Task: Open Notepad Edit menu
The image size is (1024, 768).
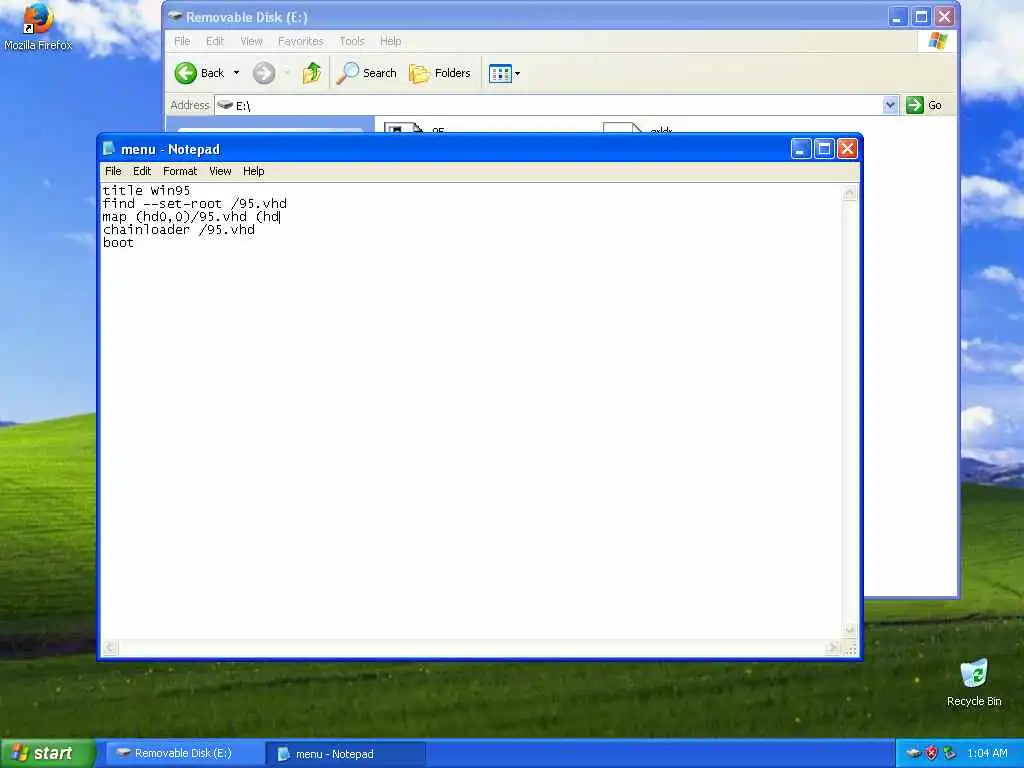Action: [142, 171]
